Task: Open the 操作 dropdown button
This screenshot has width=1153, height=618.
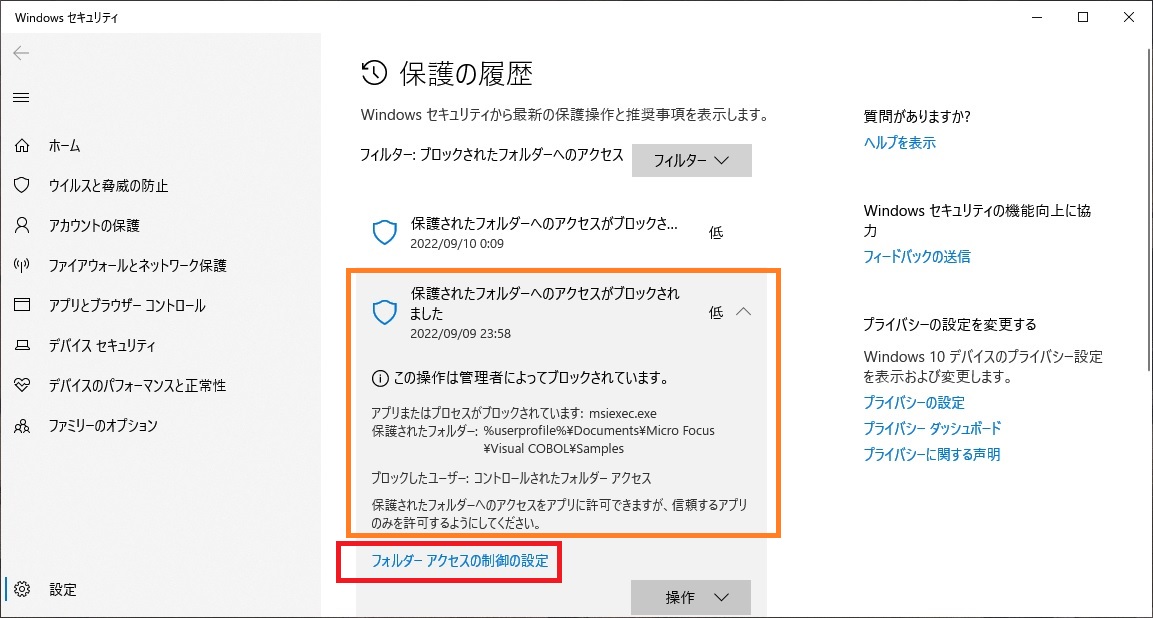Action: coord(691,596)
